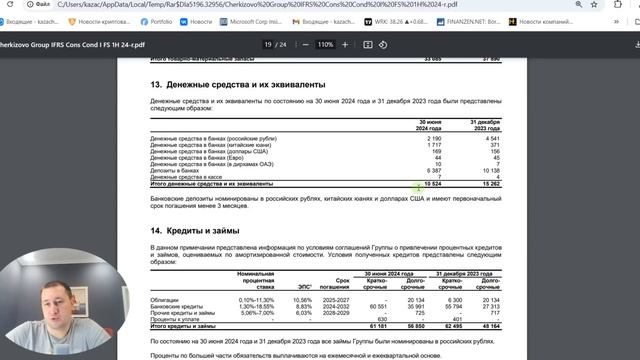Click column header 30 июня 2024 года in loans table
Viewport: 640px width, 360px height.
(389, 274)
